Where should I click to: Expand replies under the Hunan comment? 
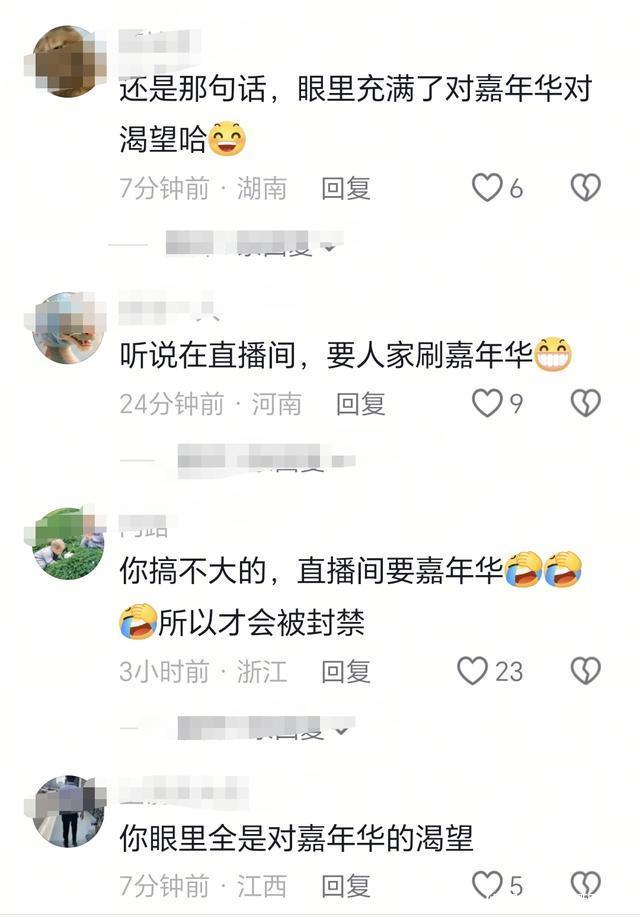coord(253,244)
